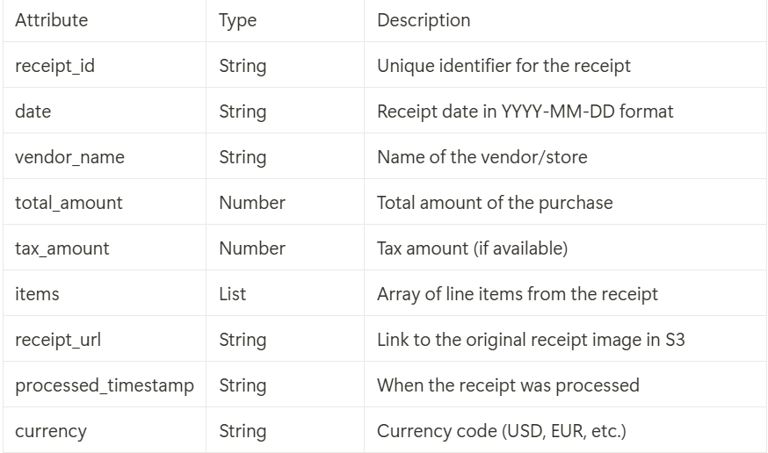Click the List type cell
Screen dimensions: 768x453
[232, 294]
